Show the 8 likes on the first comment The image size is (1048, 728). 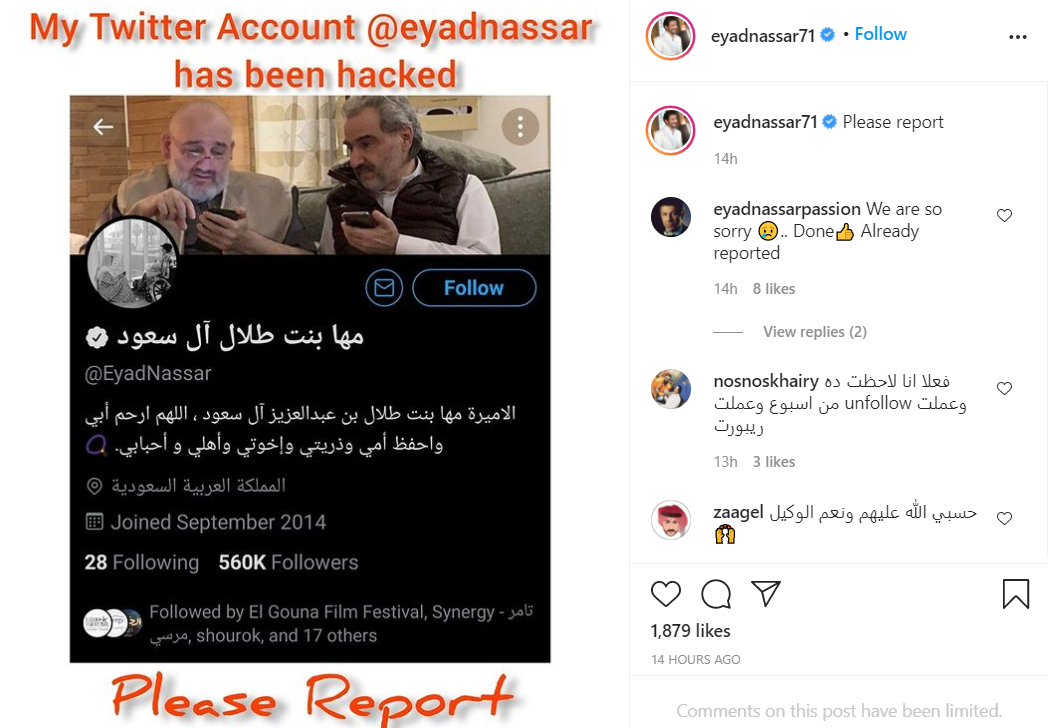773,289
